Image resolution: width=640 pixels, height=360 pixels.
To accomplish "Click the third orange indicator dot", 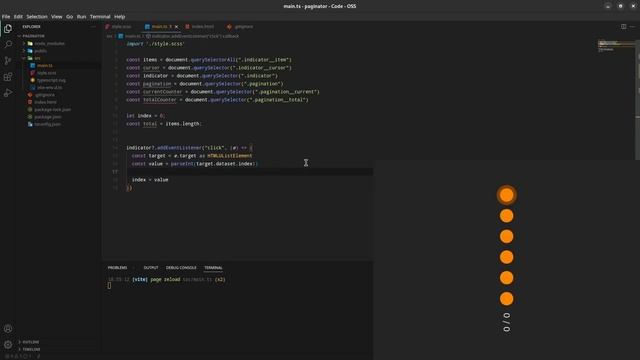I will click(507, 237).
